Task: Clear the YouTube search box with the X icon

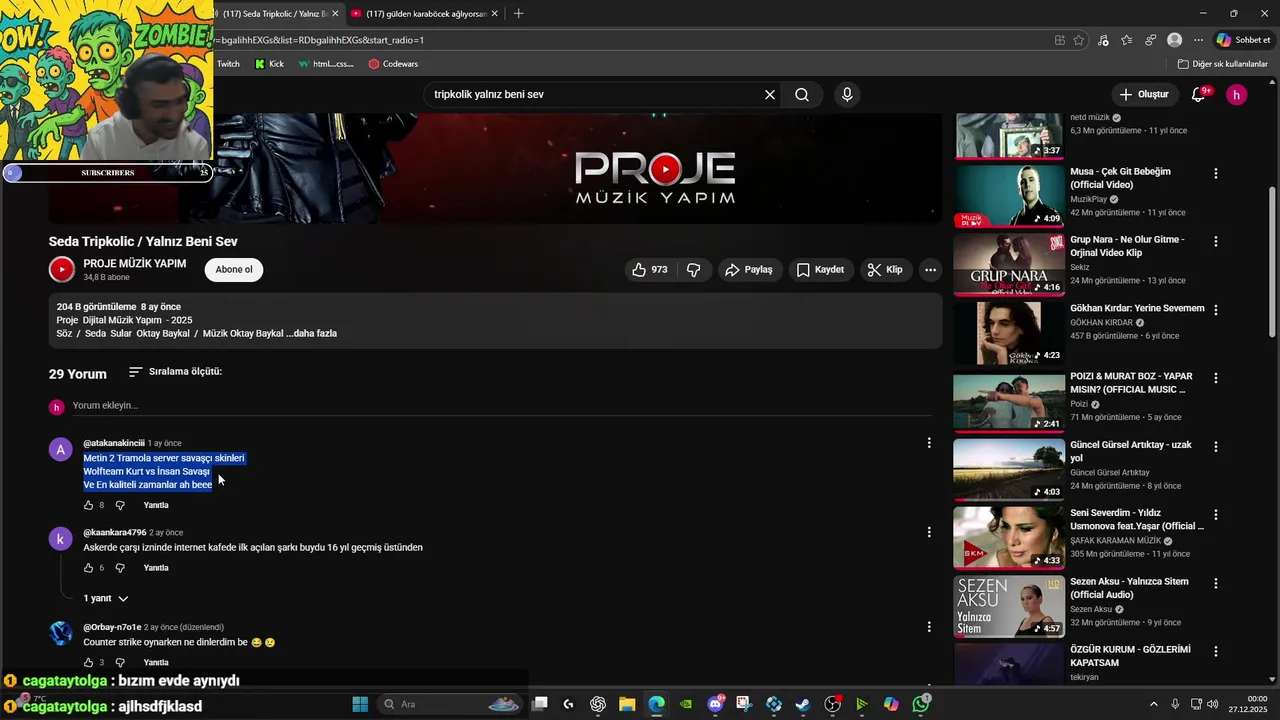Action: [x=770, y=95]
